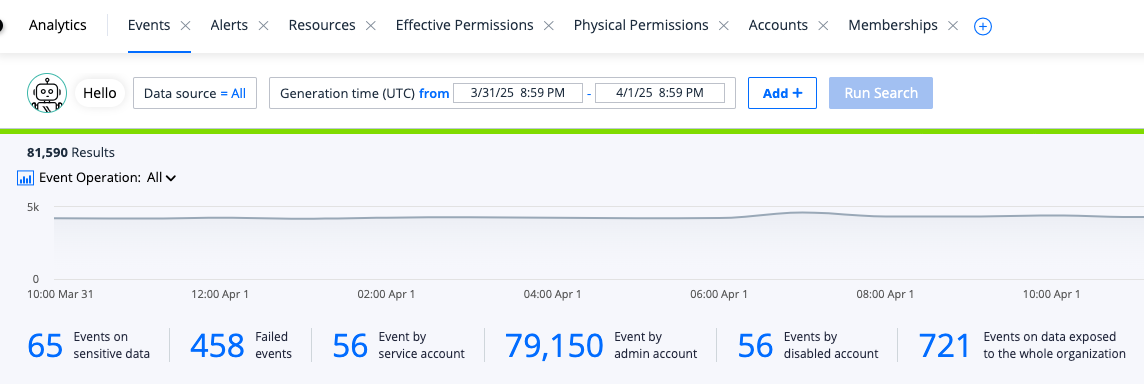1144x384 pixels.
Task: Click the Add + filter button
Action: pos(782,93)
